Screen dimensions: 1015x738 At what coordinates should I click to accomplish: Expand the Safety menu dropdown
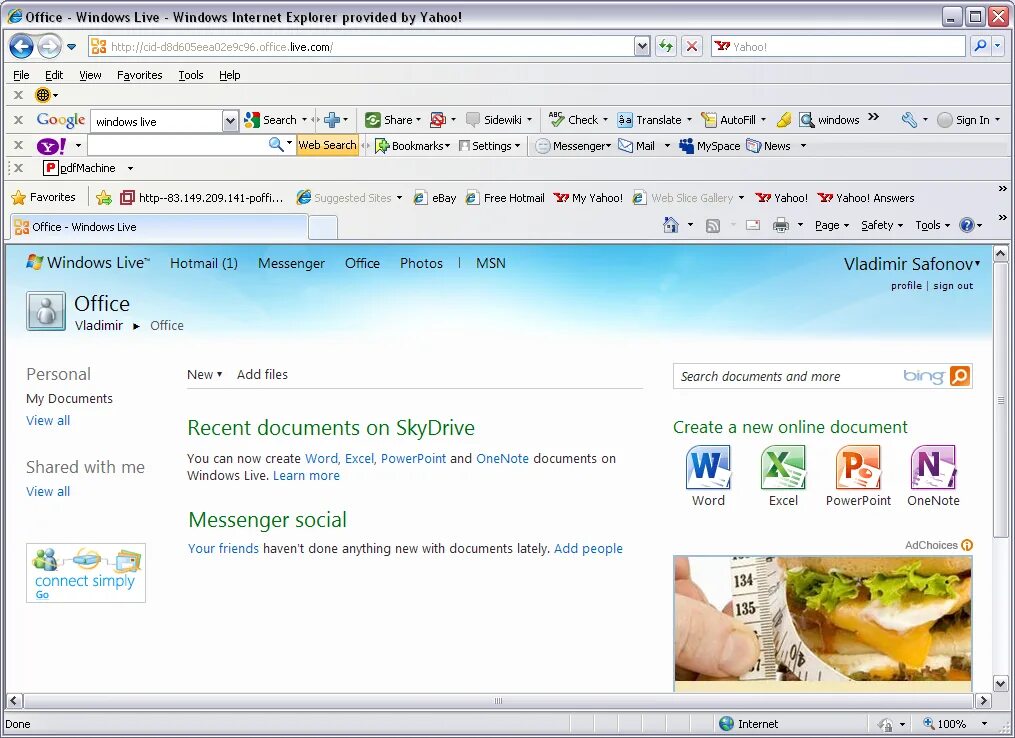point(882,225)
